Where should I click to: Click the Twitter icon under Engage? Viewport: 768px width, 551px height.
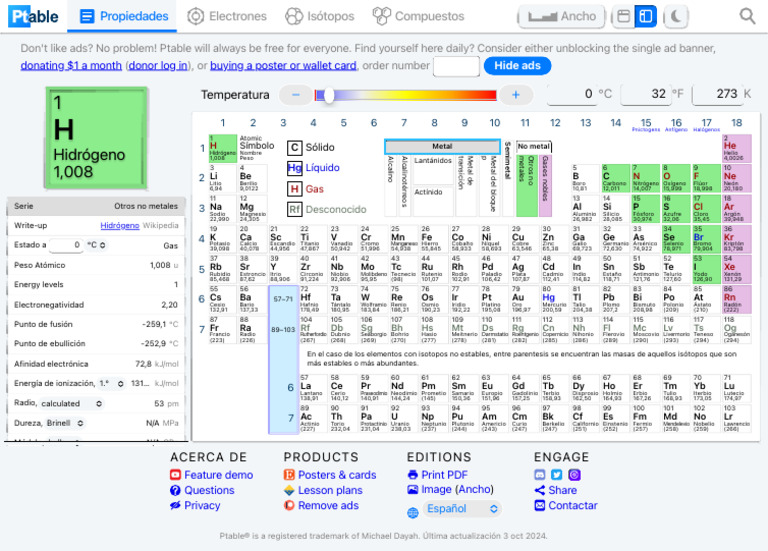(558, 475)
